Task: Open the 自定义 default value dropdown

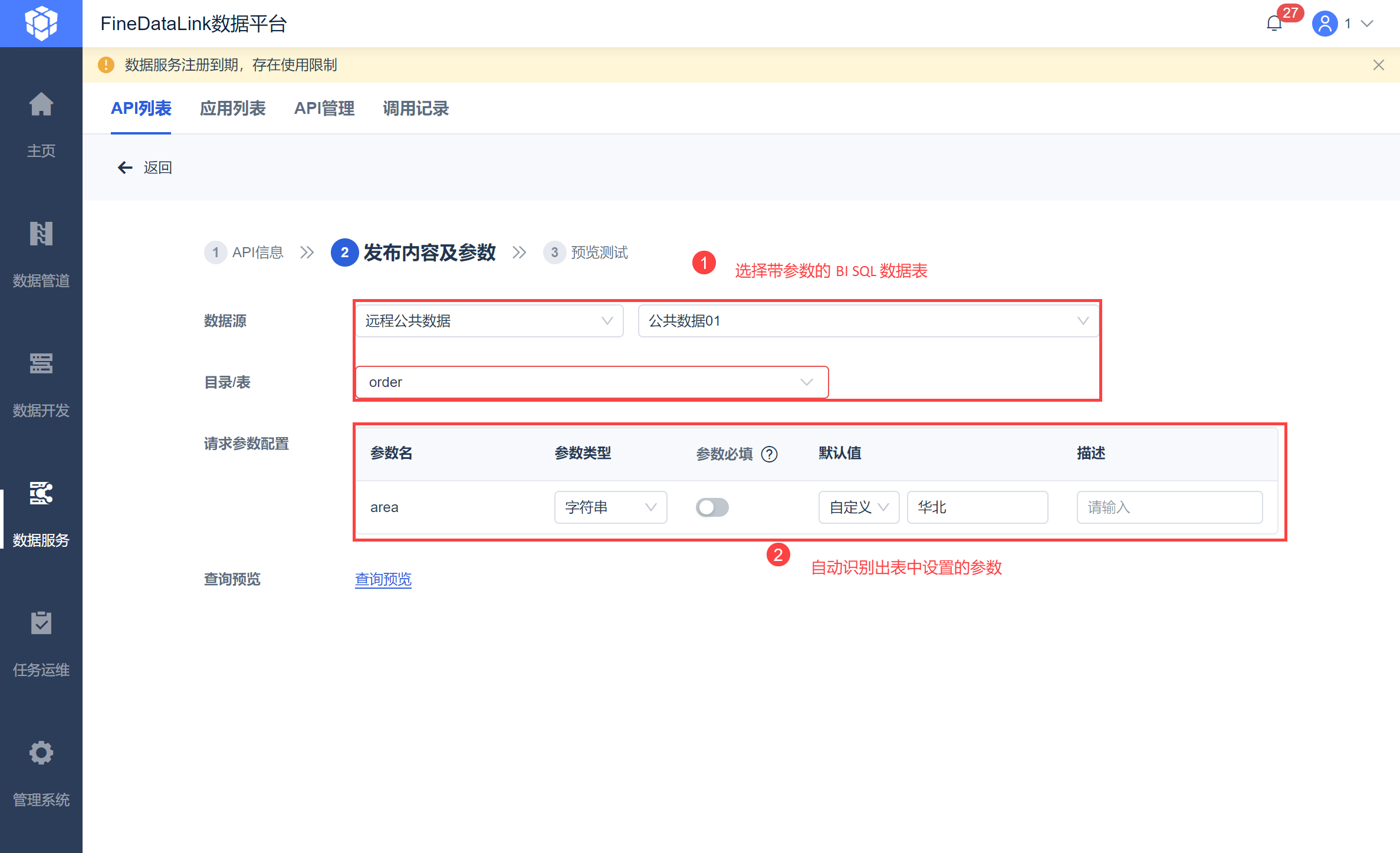Action: (x=859, y=507)
